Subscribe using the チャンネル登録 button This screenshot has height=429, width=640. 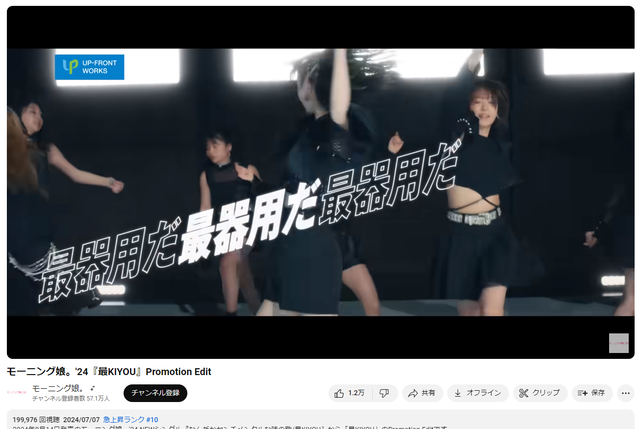click(156, 393)
